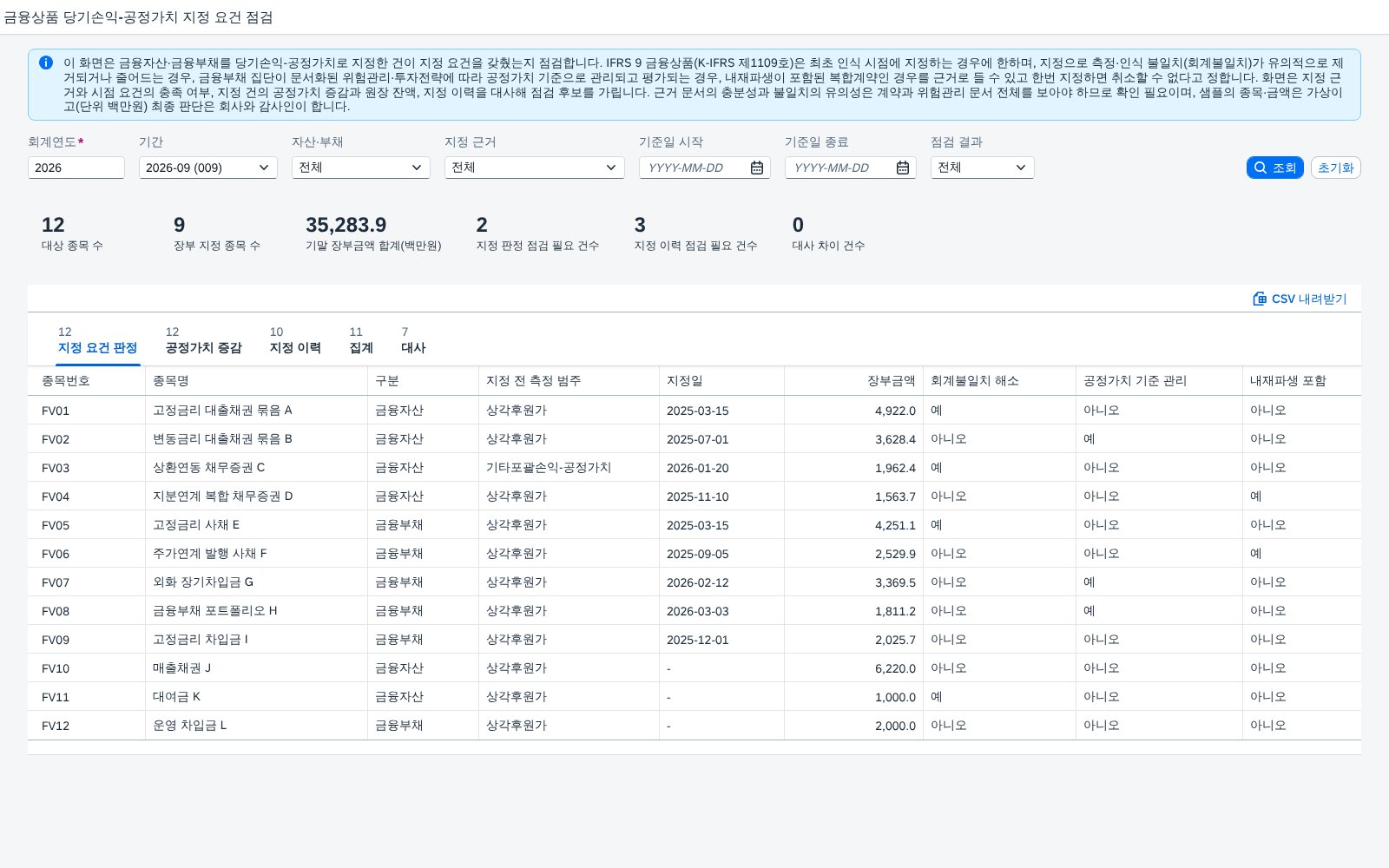Switch to the 지정 이력 tab
The height and width of the screenshot is (868, 1389).
295,340
